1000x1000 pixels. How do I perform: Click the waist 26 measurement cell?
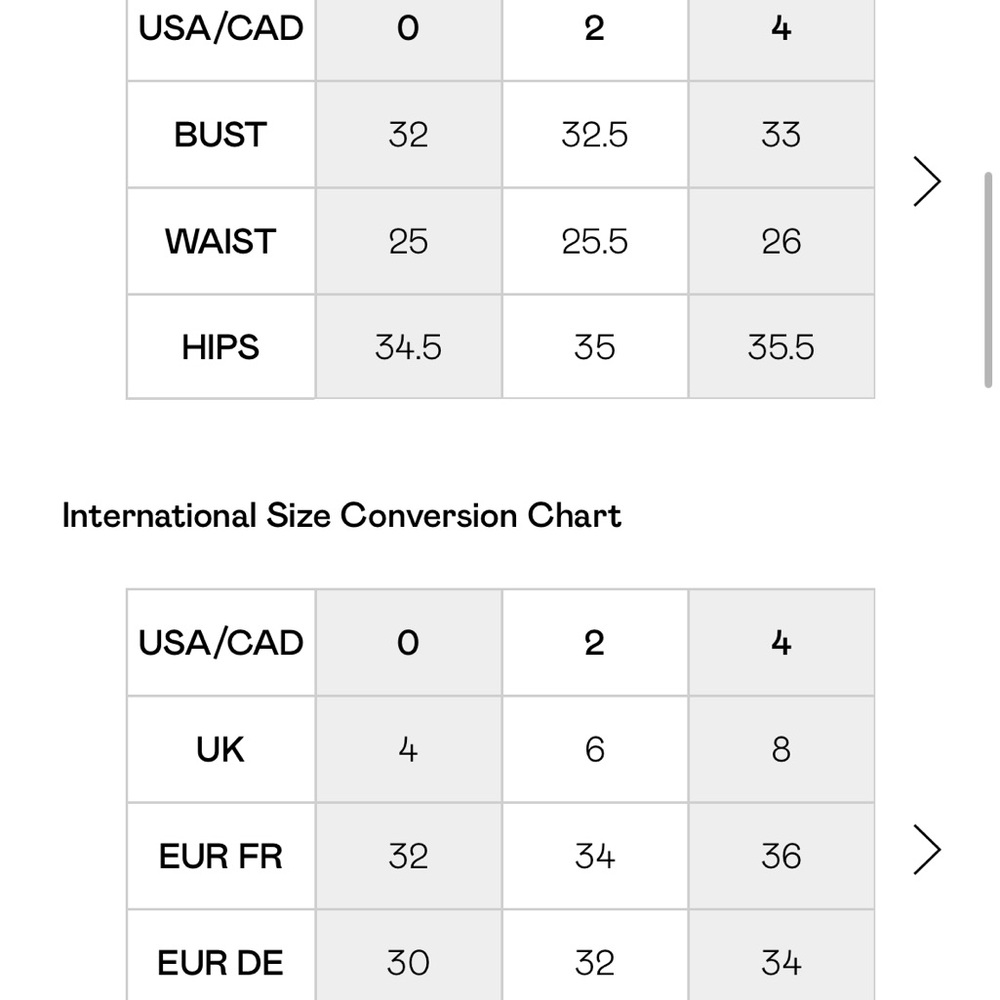pos(781,242)
